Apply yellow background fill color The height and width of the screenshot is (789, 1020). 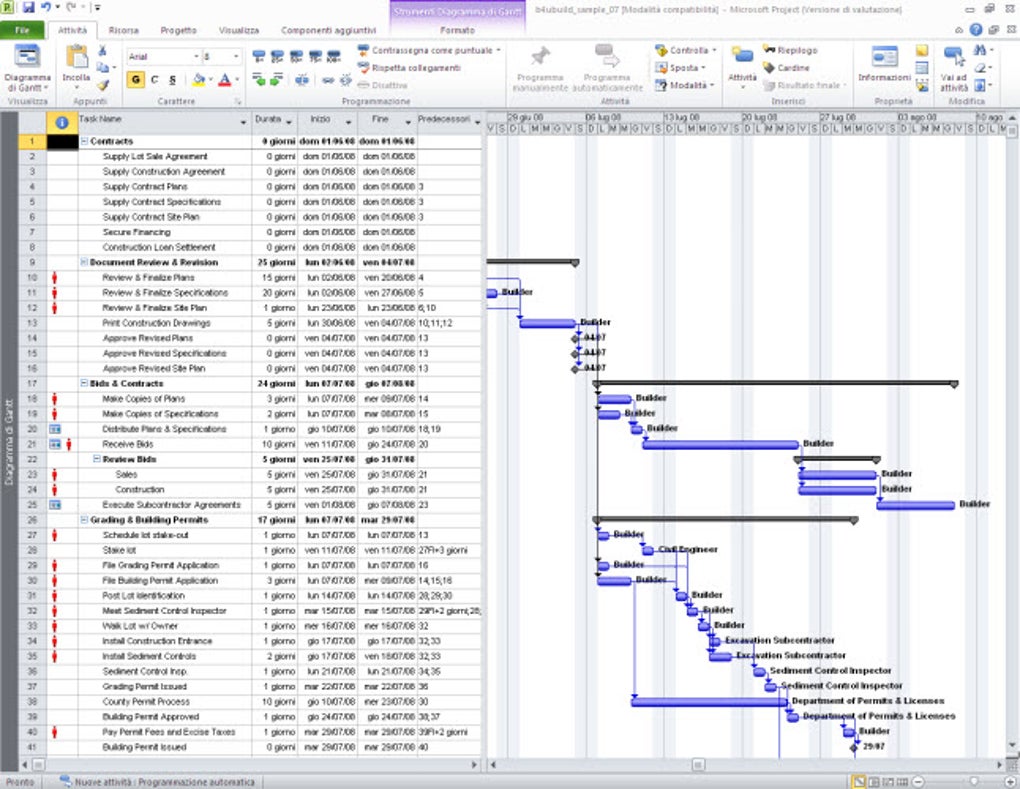tap(198, 79)
